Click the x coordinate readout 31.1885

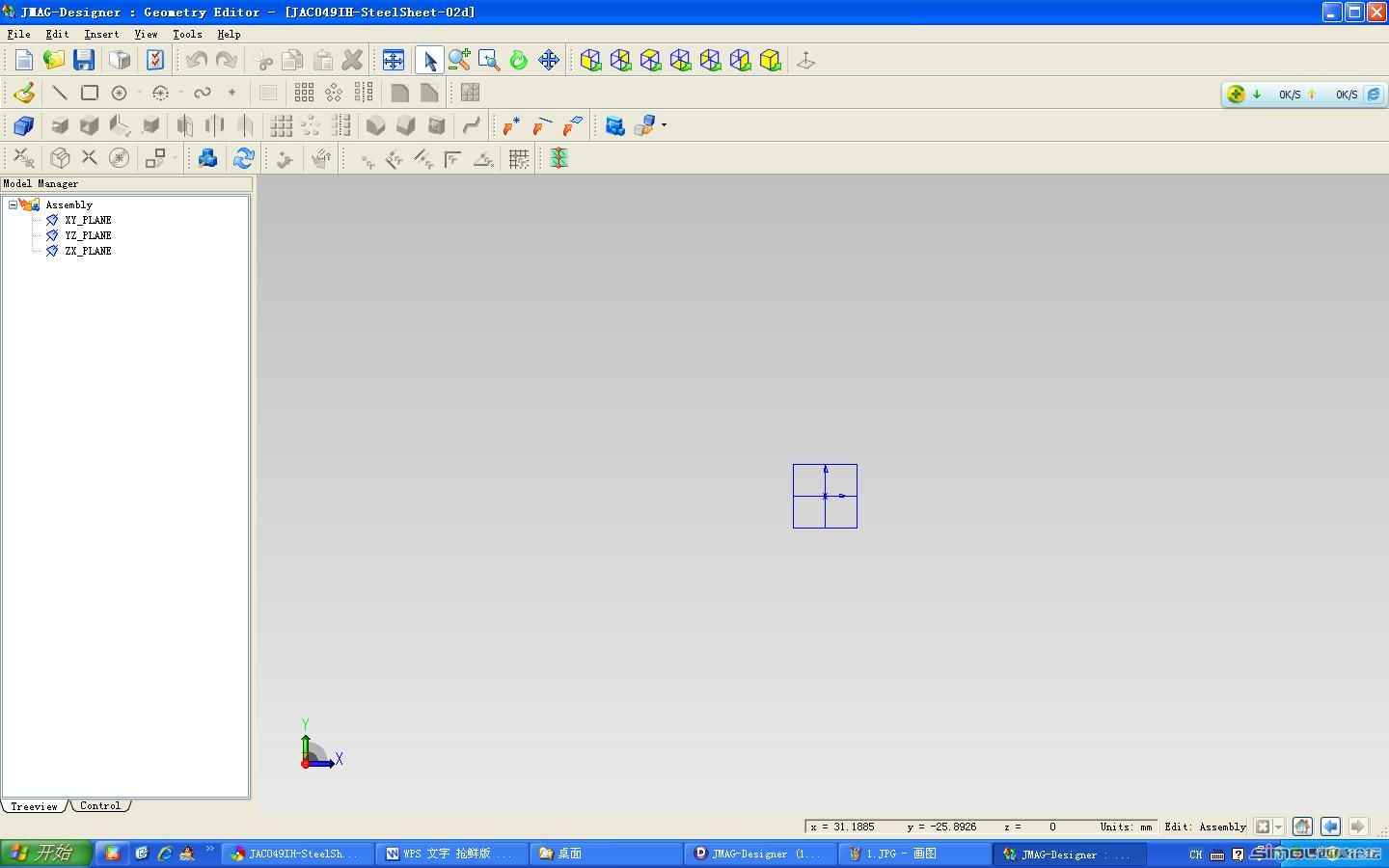pyautogui.click(x=853, y=827)
